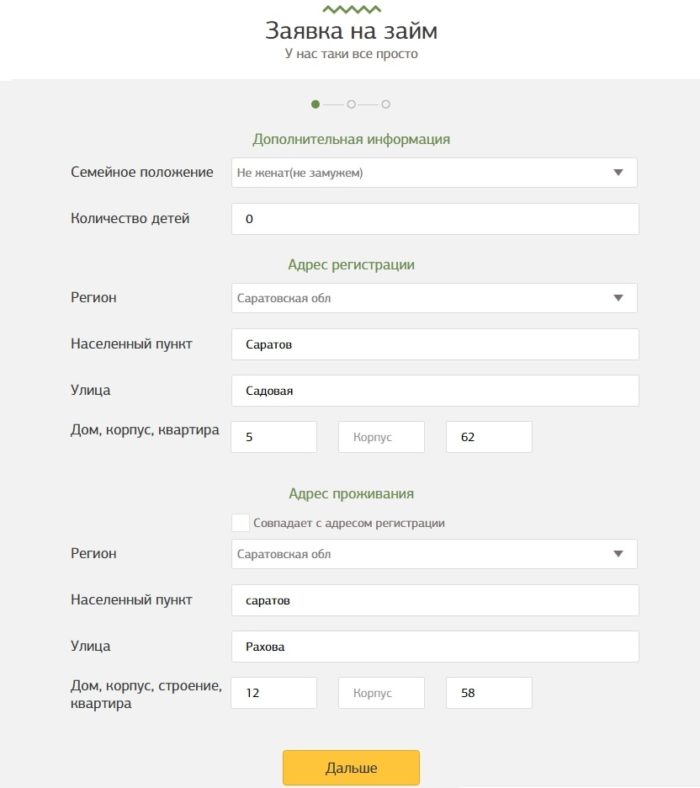Screen dimensions: 700x788
Task: Tick the Совпадает с адресом регистрации checkbox
Action: (240, 523)
